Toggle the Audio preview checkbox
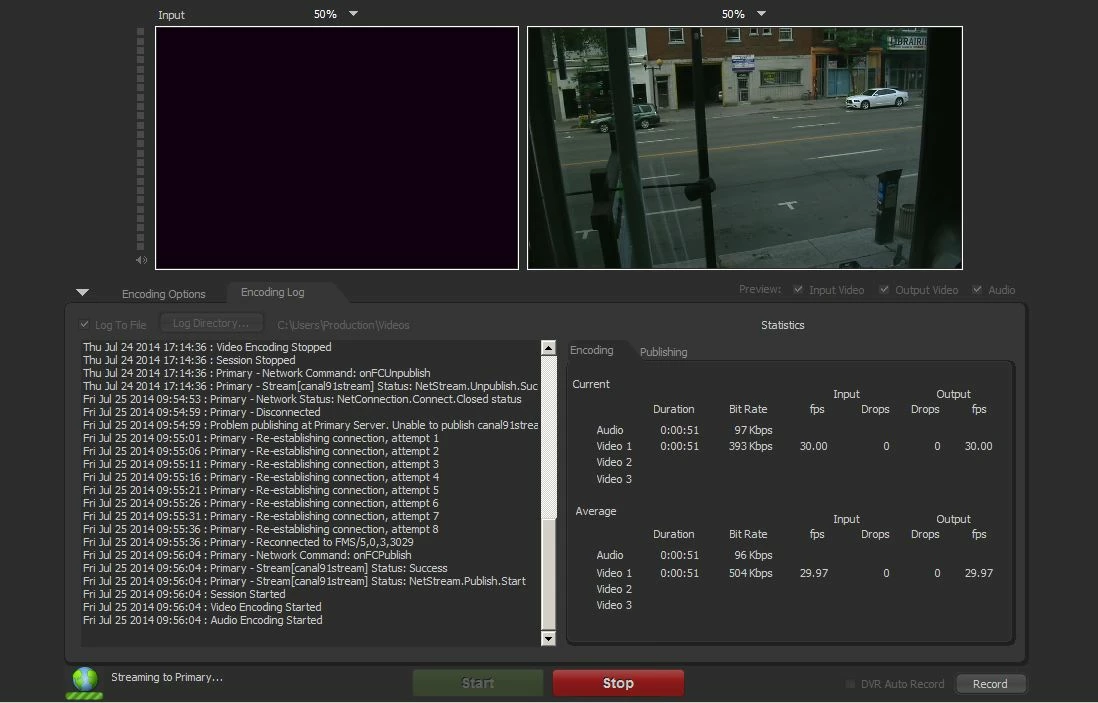1098x703 pixels. point(978,289)
